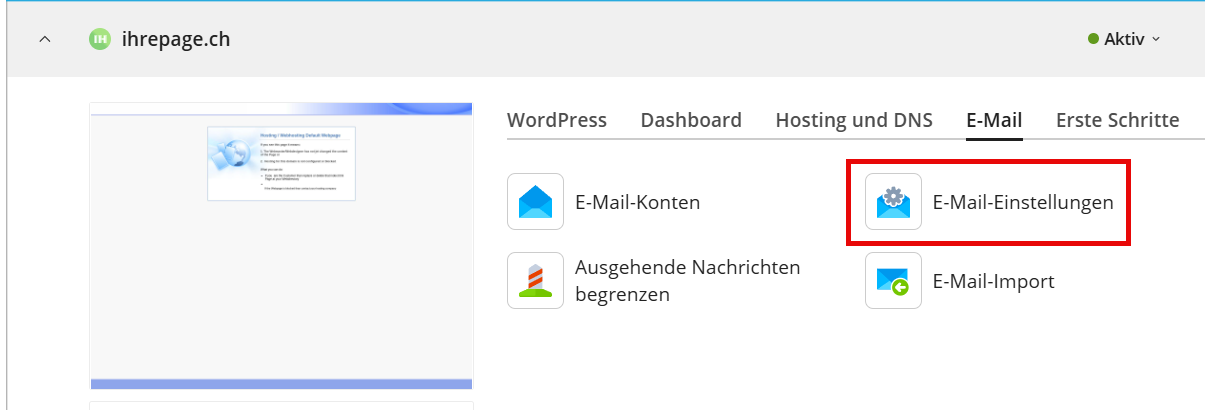
Task: Click the green ihrepage.ch domain favicon
Action: click(99, 40)
